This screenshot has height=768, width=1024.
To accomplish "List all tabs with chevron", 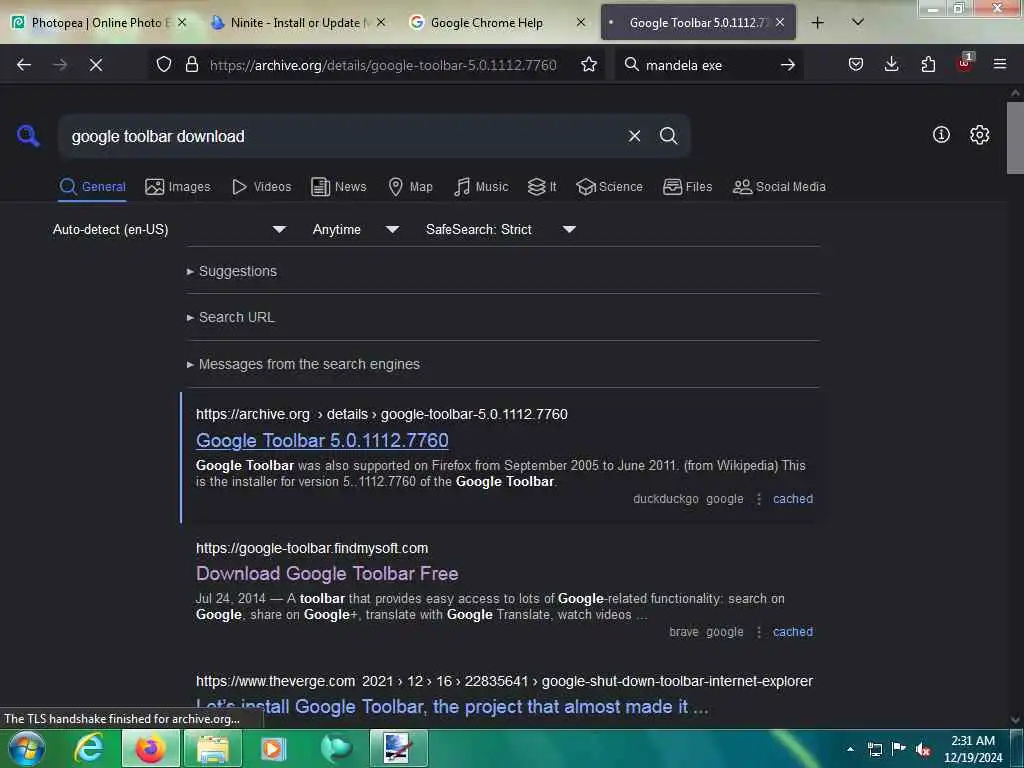I will (x=857, y=23).
